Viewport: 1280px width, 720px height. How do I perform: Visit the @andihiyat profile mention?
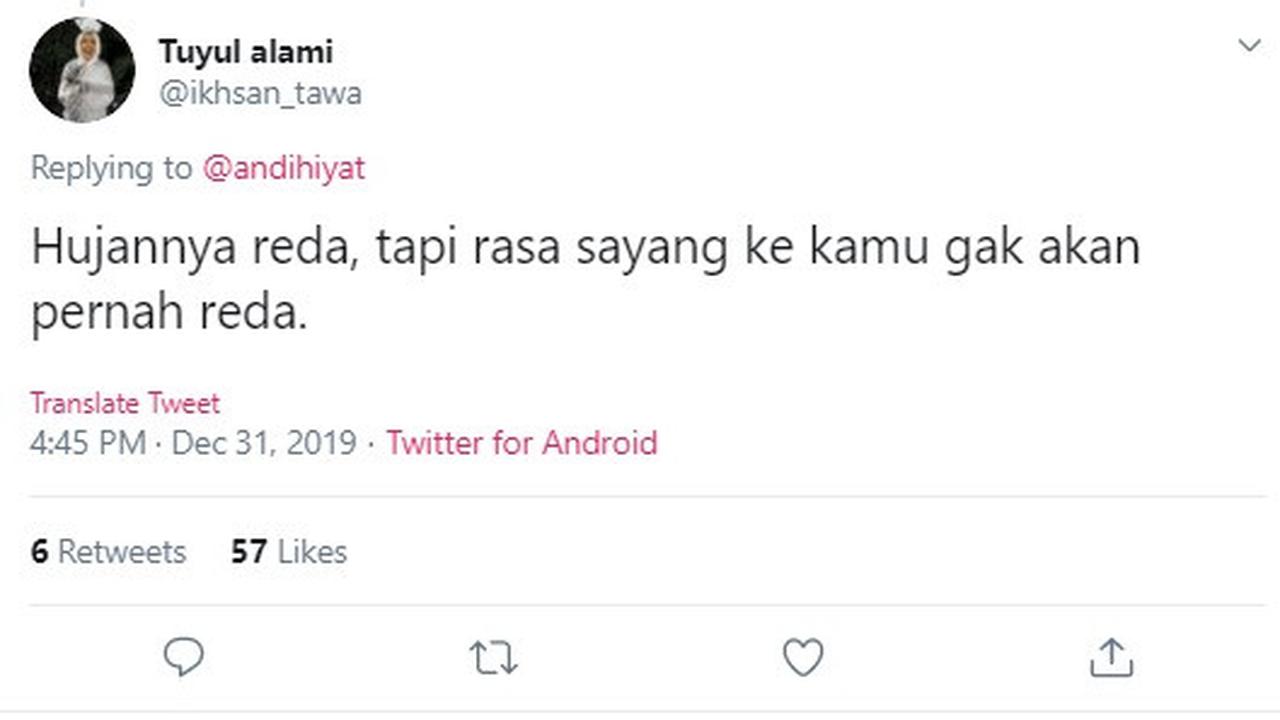tap(284, 168)
